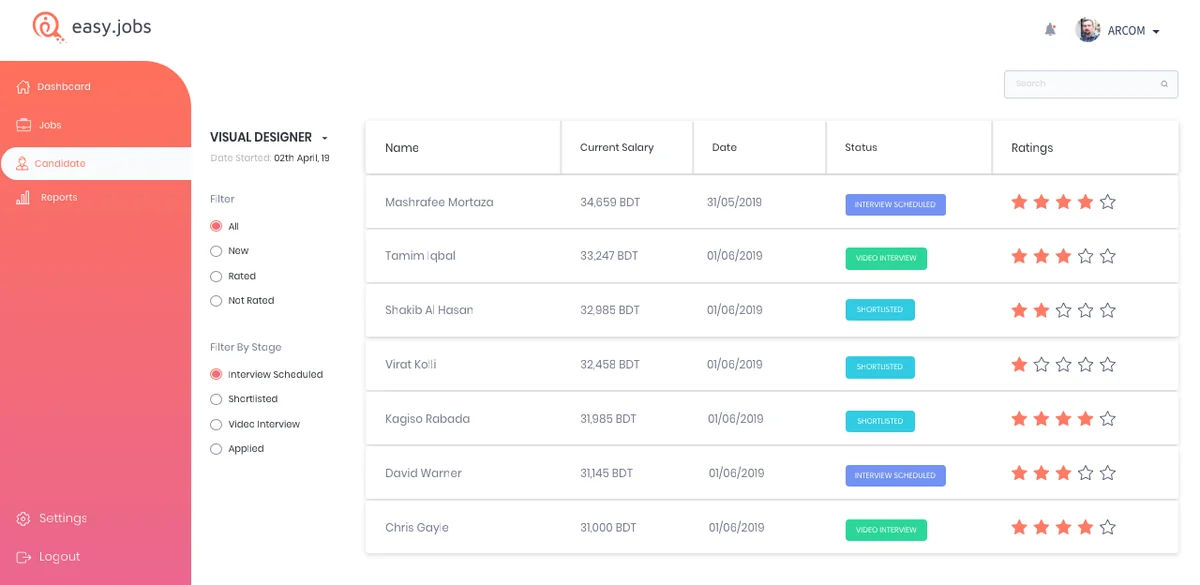The image size is (1200, 585).
Task: Click the ARCOM profile avatar
Action: 1088,30
